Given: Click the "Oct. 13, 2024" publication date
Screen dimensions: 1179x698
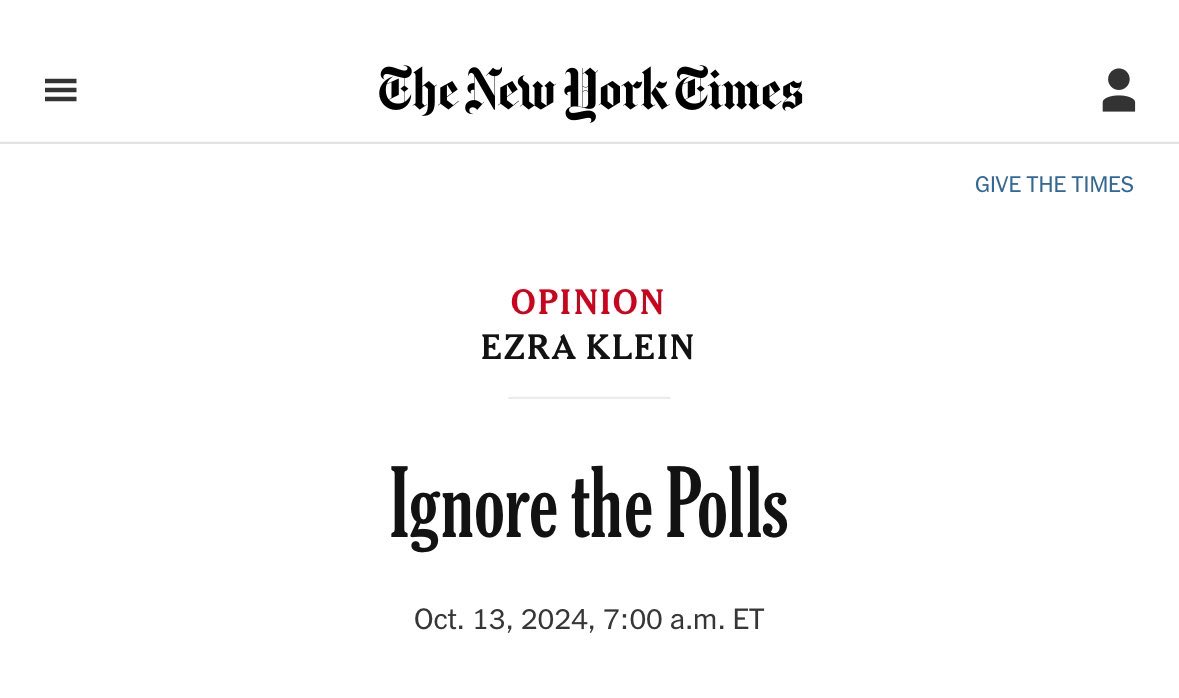Looking at the screenshot, I should pos(505,620).
